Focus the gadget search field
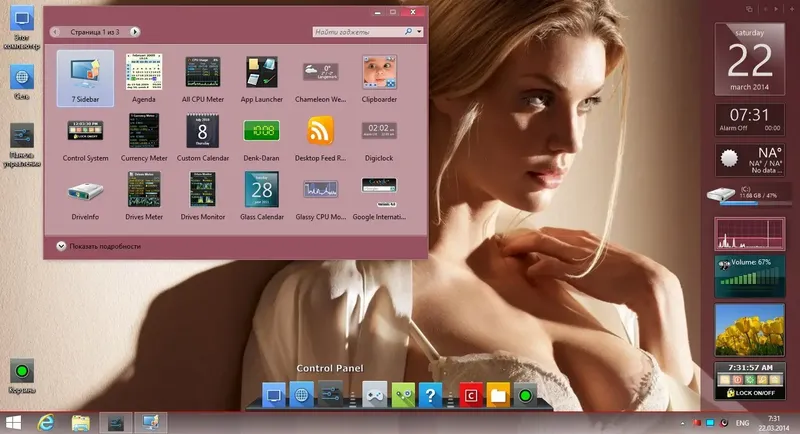The width and height of the screenshot is (800, 434). pyautogui.click(x=358, y=32)
